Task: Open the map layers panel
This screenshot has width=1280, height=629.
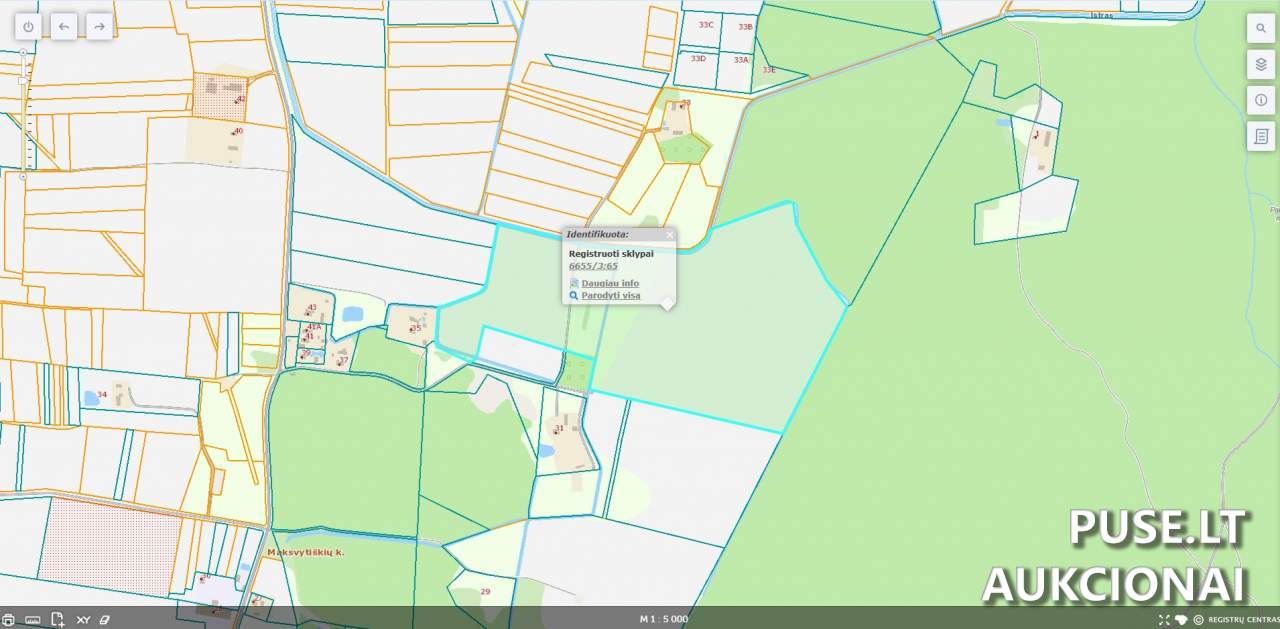Action: pos(1260,64)
